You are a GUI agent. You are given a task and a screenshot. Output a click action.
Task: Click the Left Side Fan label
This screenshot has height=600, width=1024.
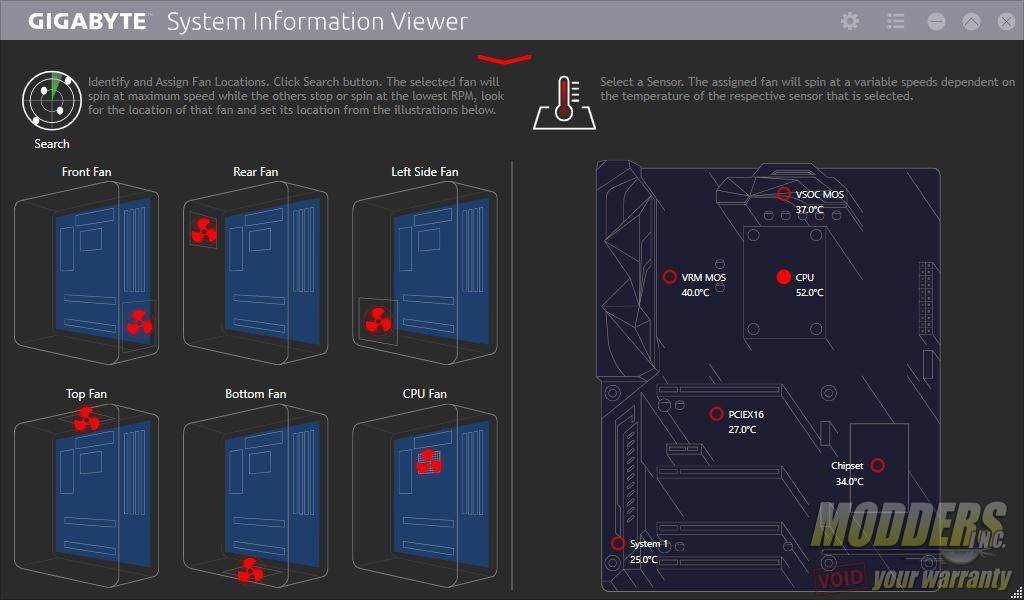424,172
